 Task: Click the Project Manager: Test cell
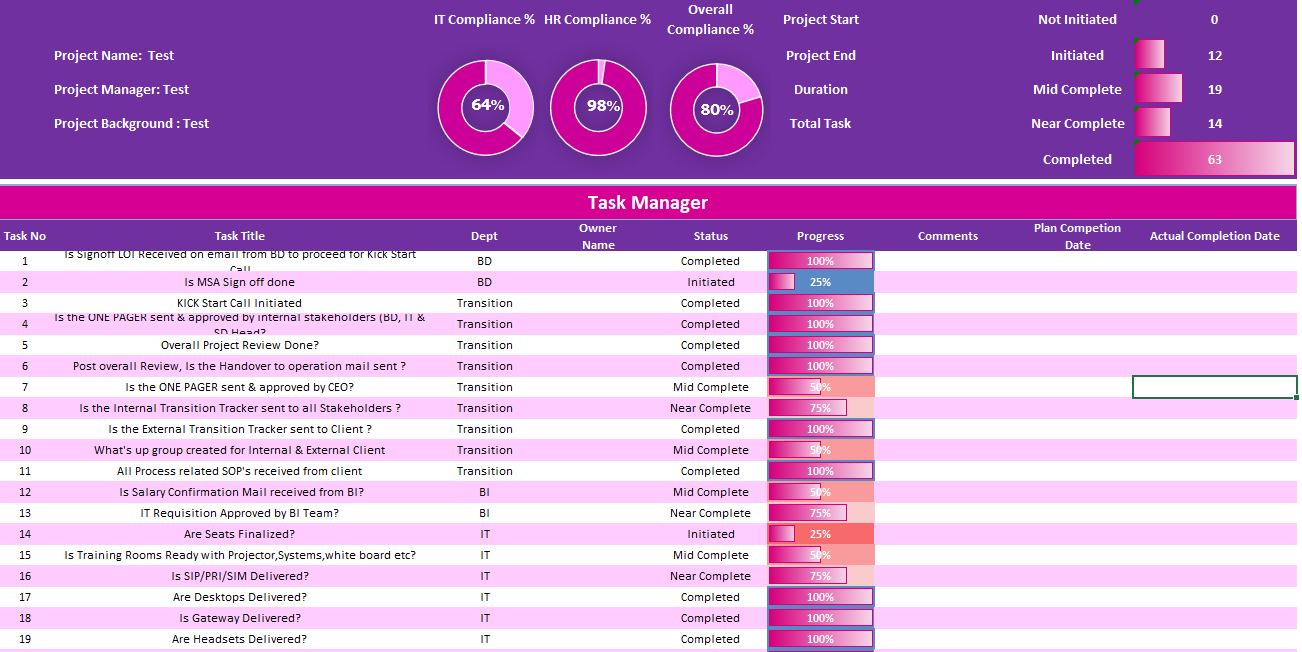click(121, 89)
